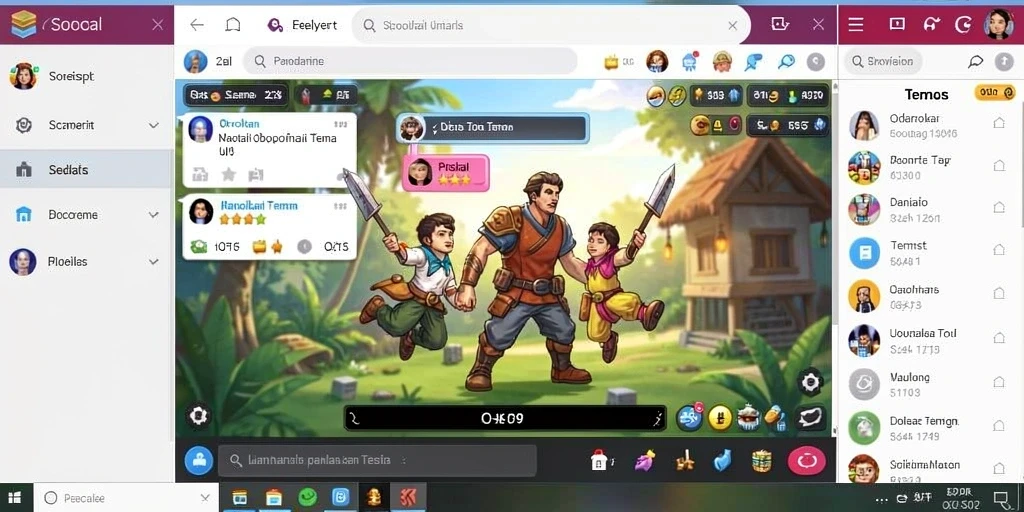
Task: Expand the Scamerit sidebar section
Action: click(154, 125)
